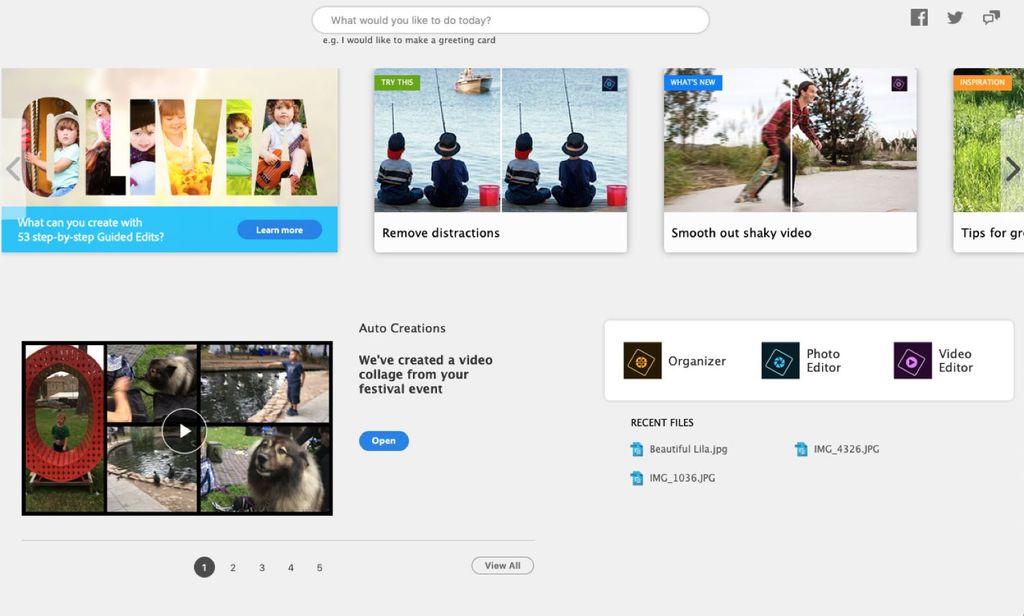Click the purple badge on the fishing card
This screenshot has width=1024, height=616.
click(x=611, y=84)
